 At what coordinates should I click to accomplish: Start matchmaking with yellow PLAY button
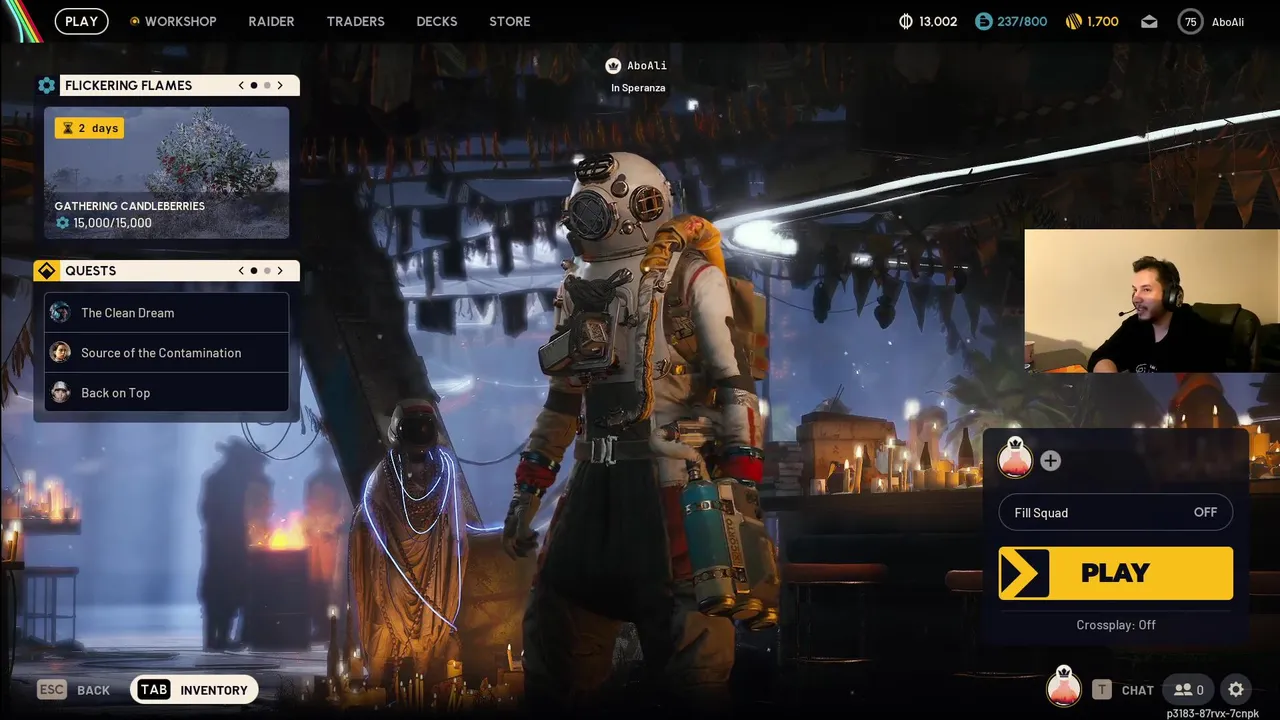(1116, 573)
